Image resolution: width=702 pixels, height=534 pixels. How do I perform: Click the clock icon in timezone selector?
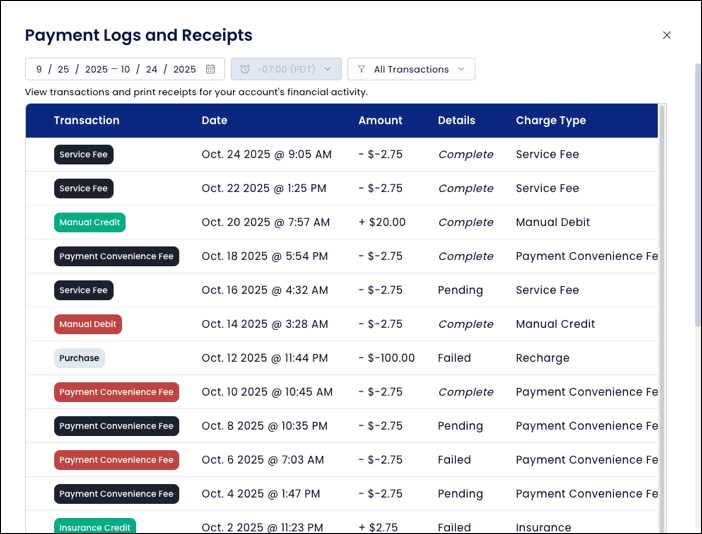(x=245, y=69)
